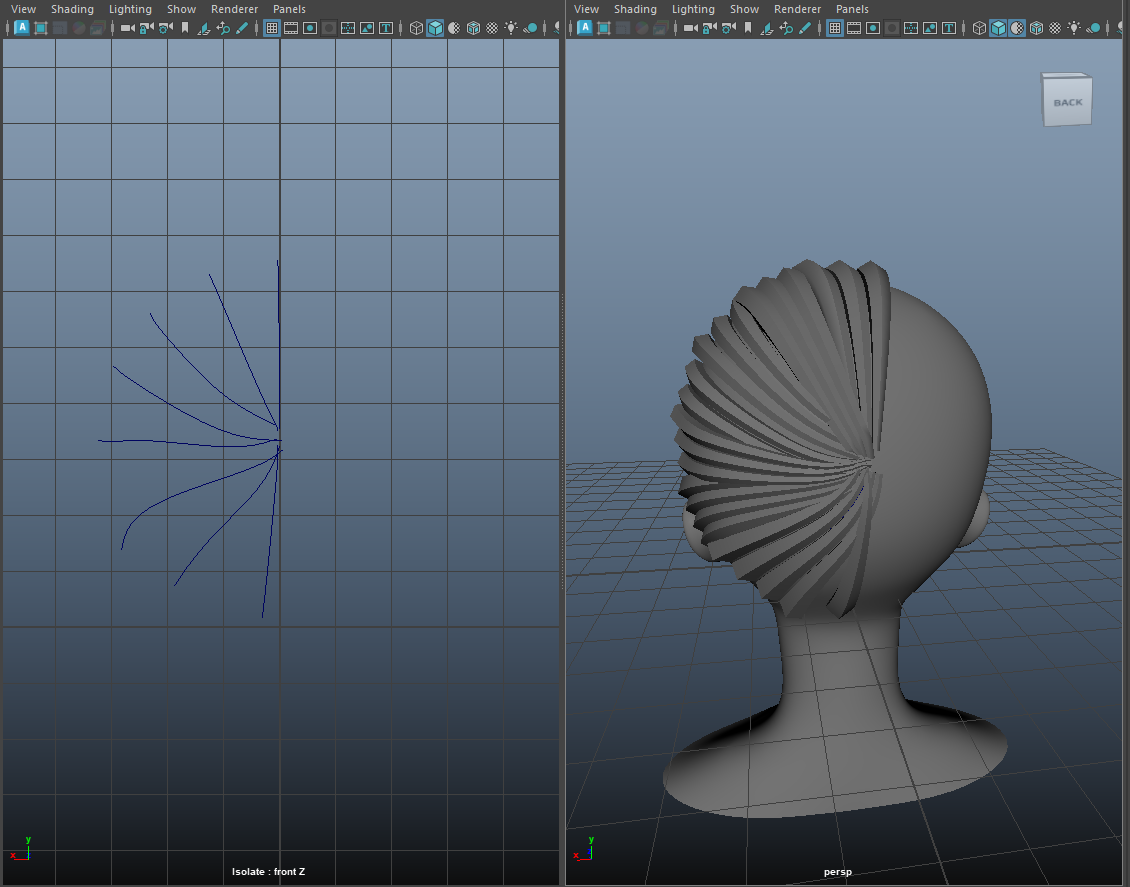Open the Shading menu in persp panel
This screenshot has width=1130, height=887.
click(635, 9)
